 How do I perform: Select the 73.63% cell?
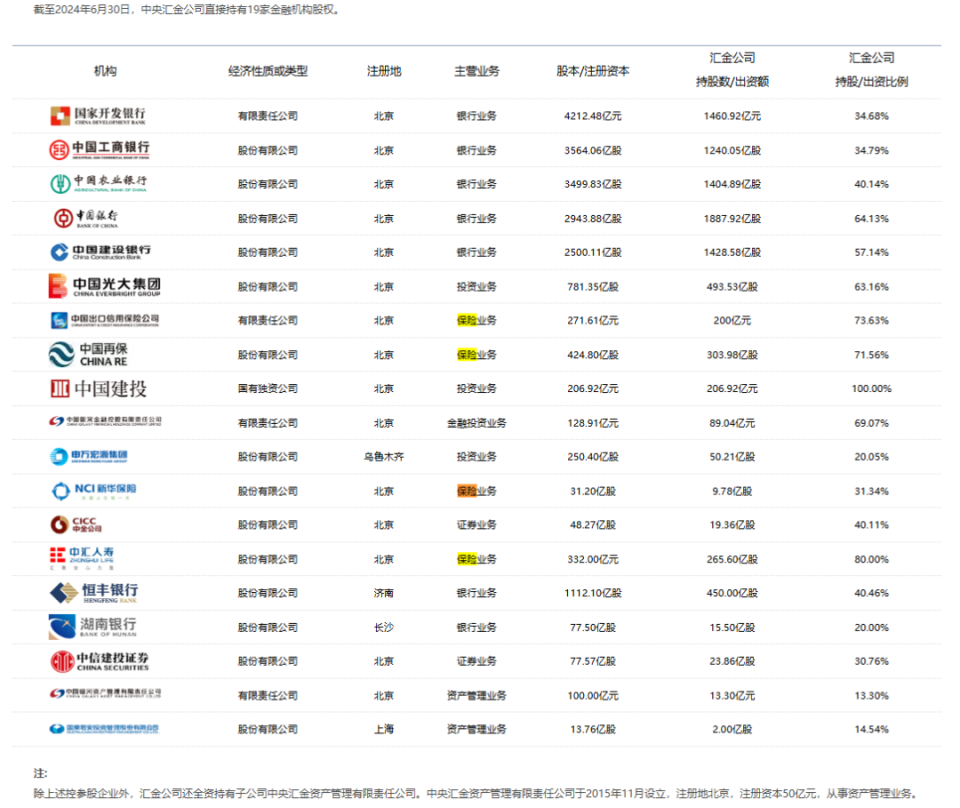(872, 320)
